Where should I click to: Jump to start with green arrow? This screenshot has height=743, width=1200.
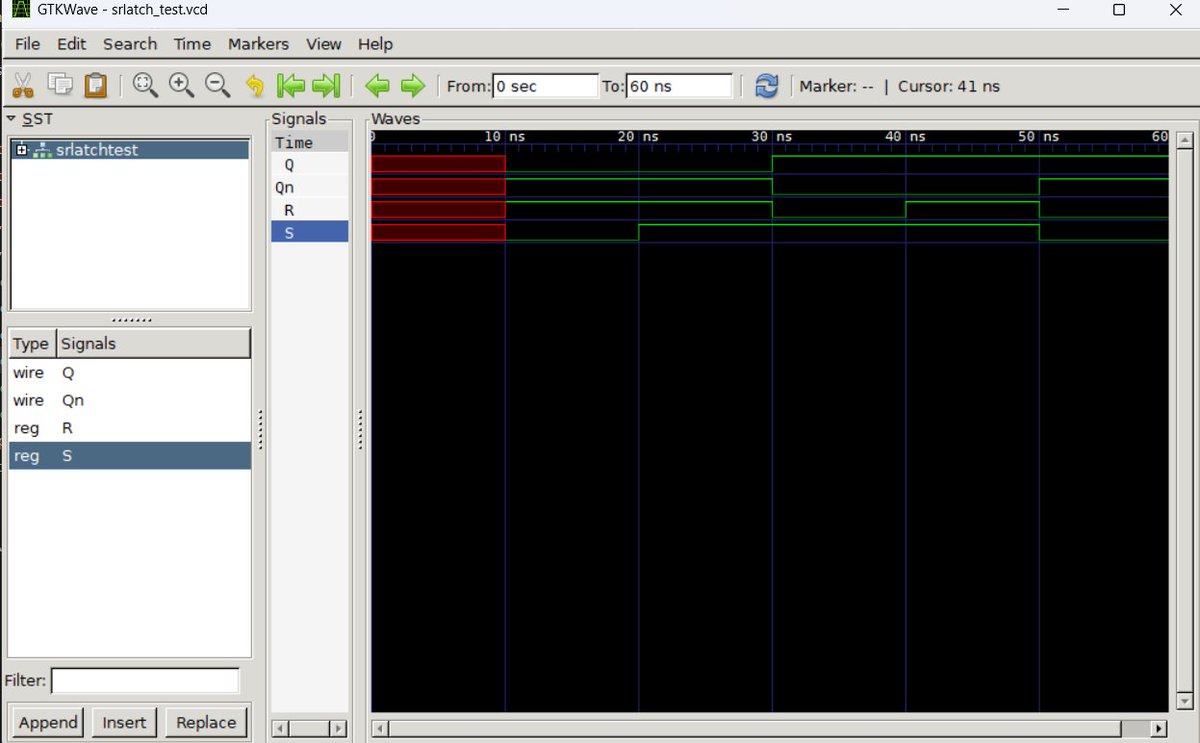pos(290,86)
